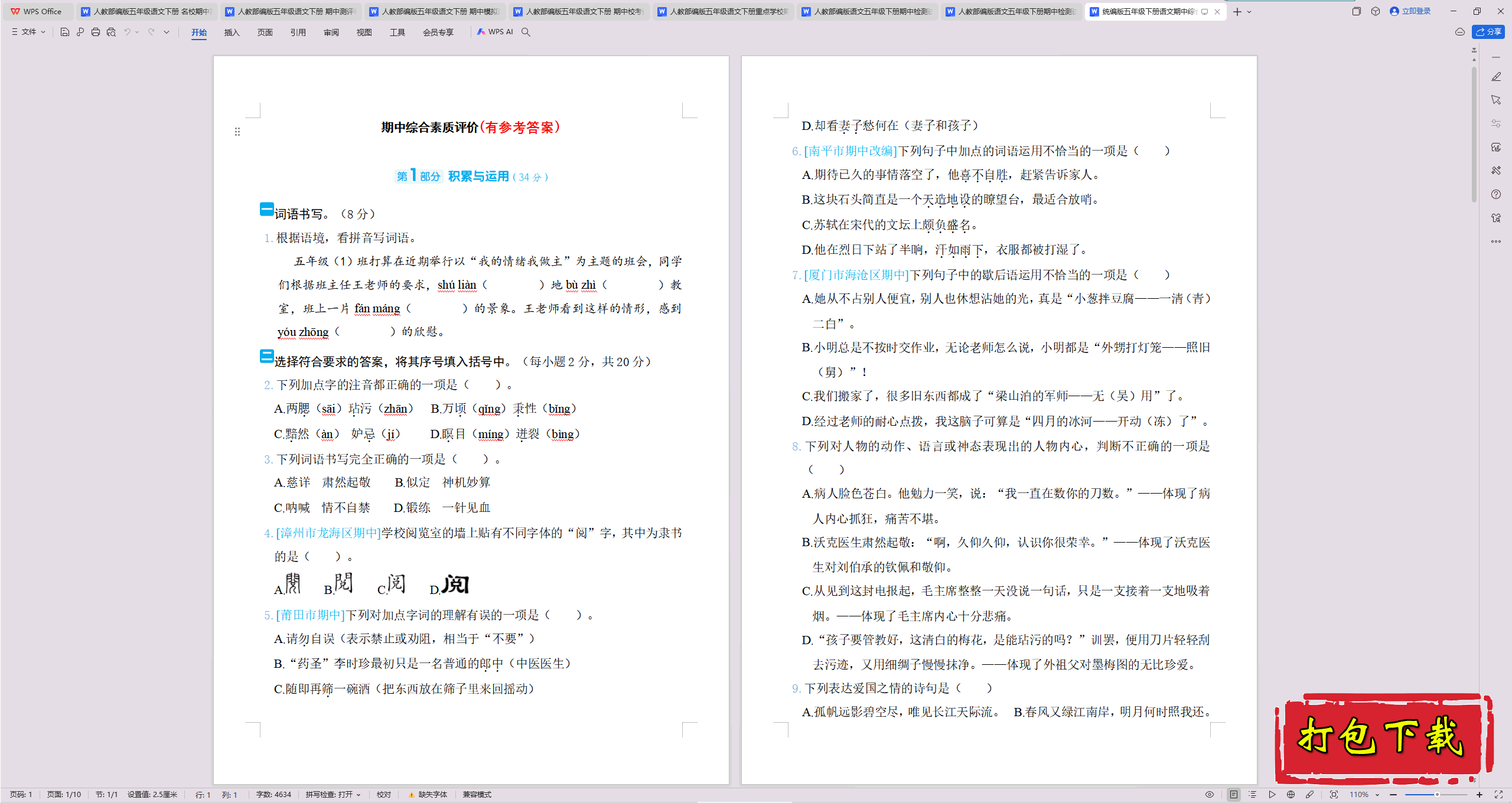
Task: Open the 工具 ribbon tab
Action: coord(397,32)
